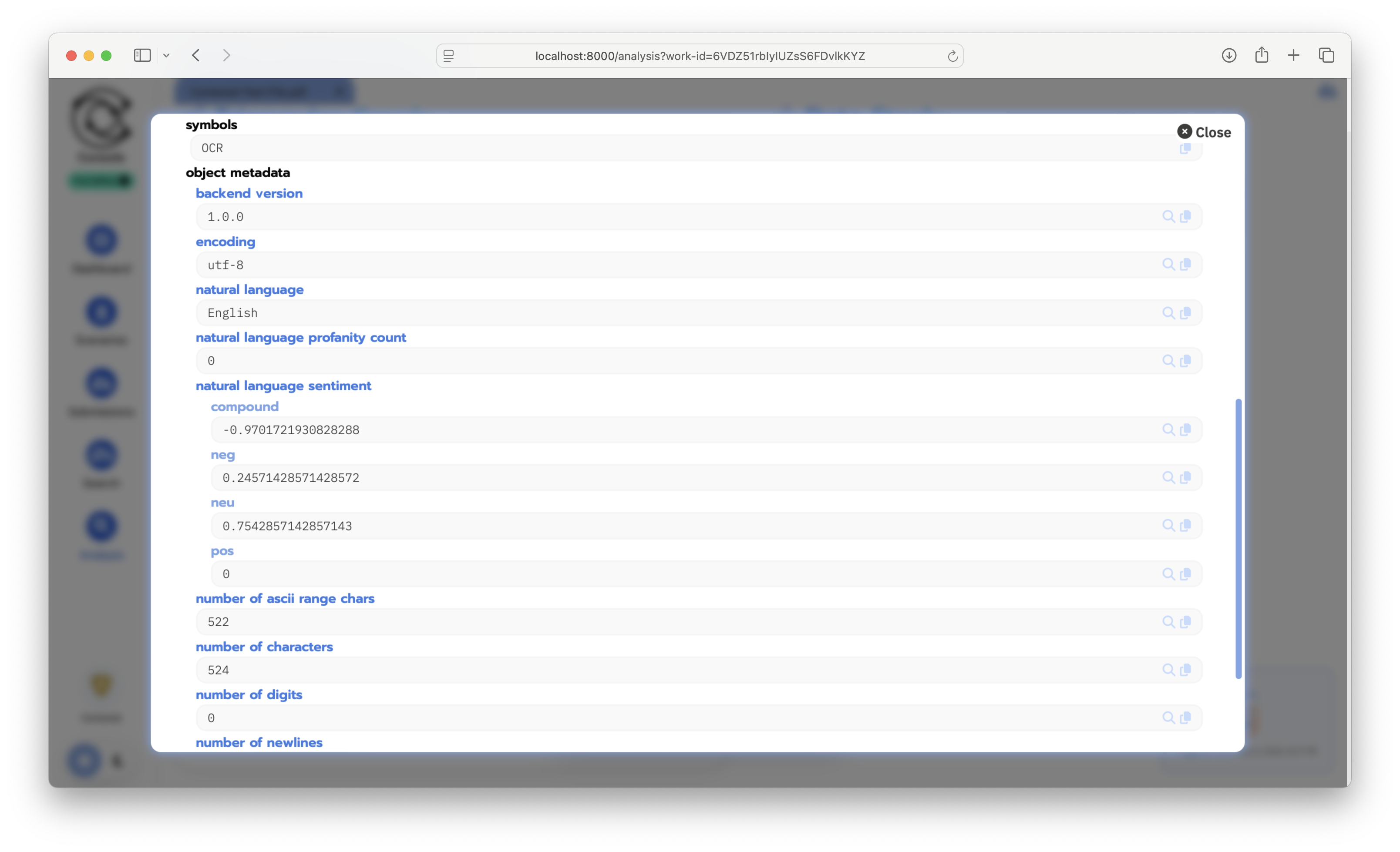Reload the page in address bar
This screenshot has height=852, width=1400.
[x=952, y=56]
